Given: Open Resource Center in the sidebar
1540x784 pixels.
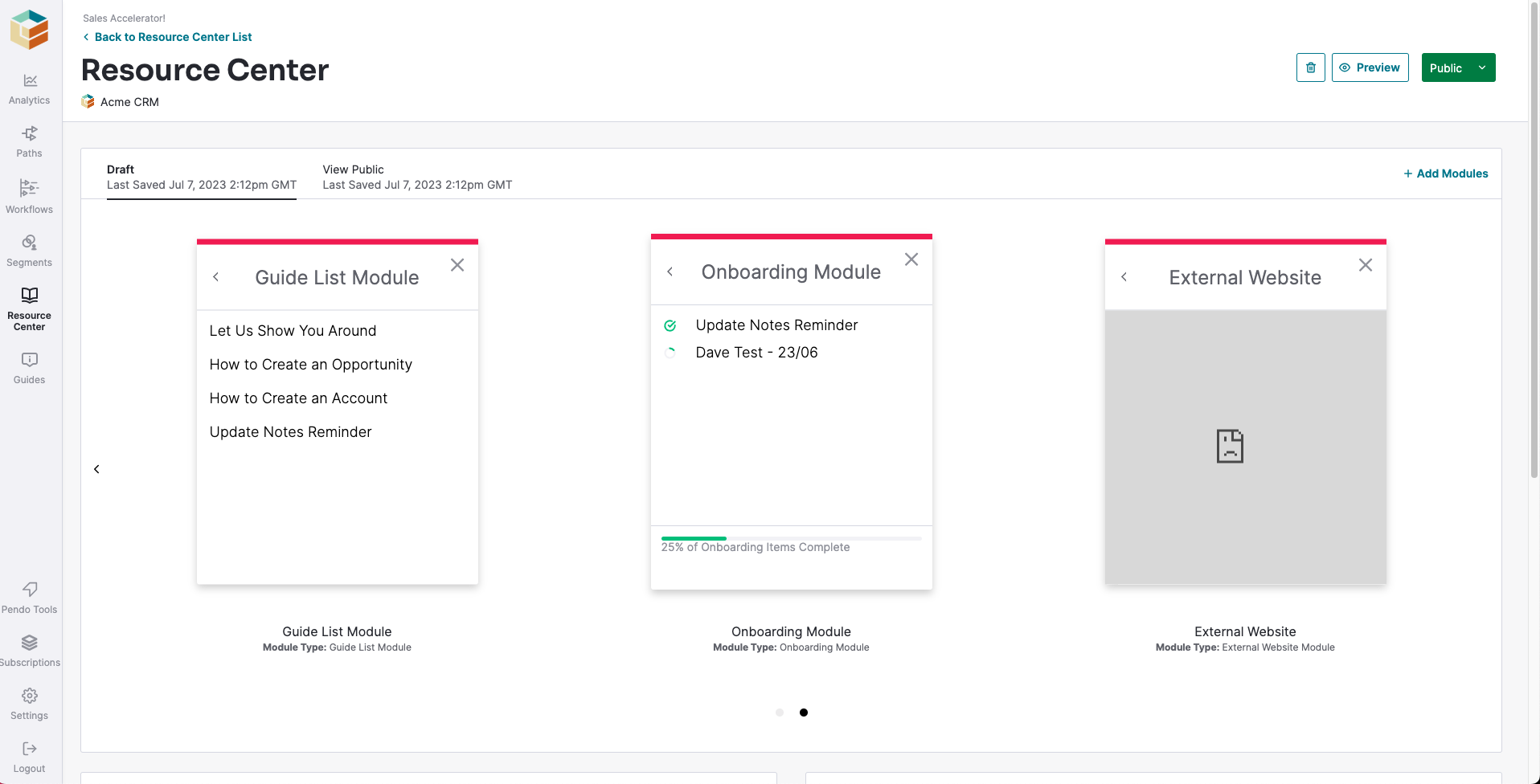Looking at the screenshot, I should (x=30, y=309).
